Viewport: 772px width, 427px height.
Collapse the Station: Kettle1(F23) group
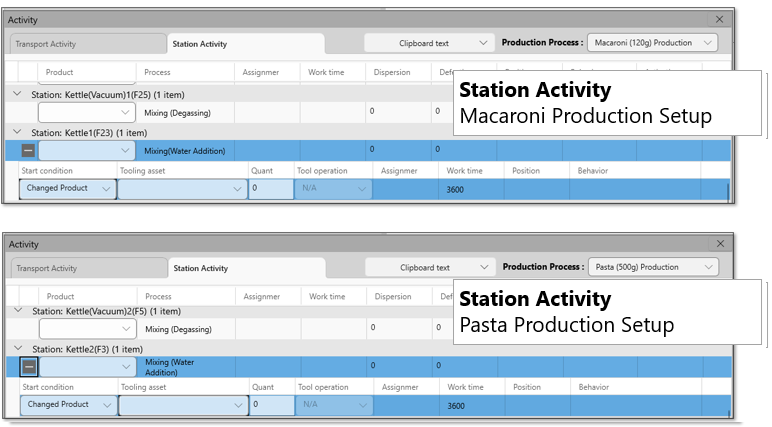[17, 132]
